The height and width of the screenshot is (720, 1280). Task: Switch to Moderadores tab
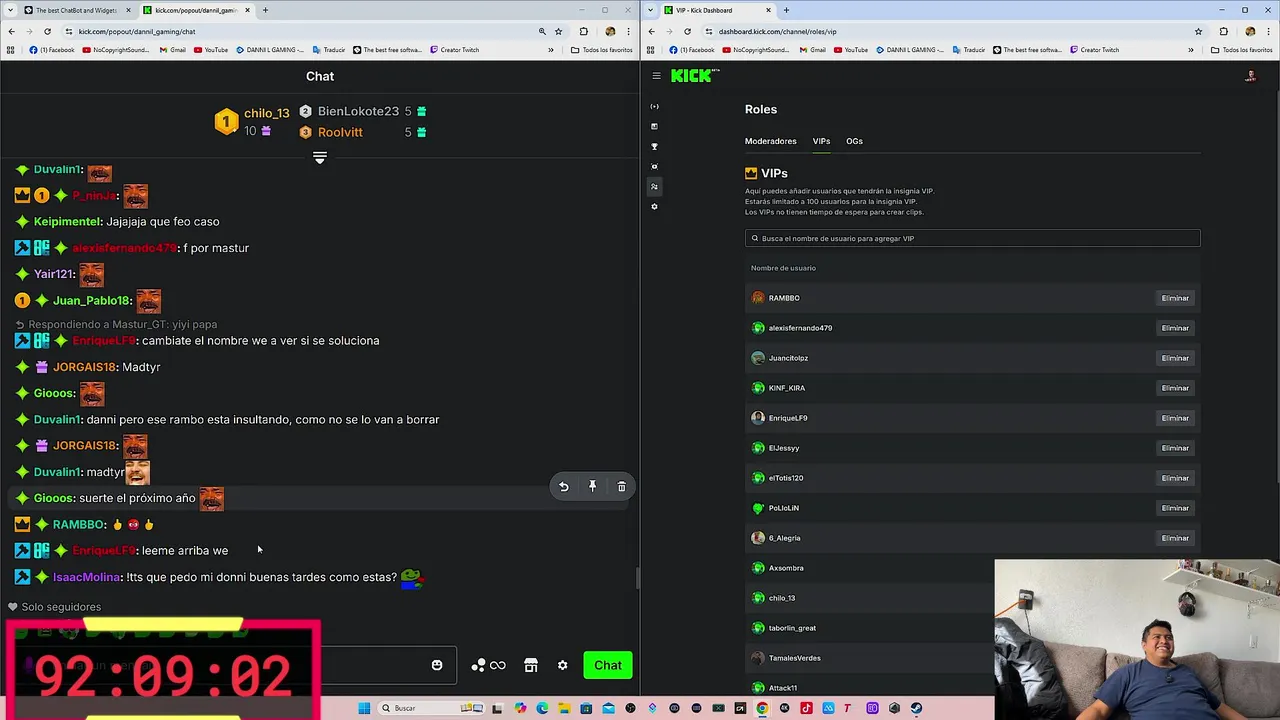point(770,141)
